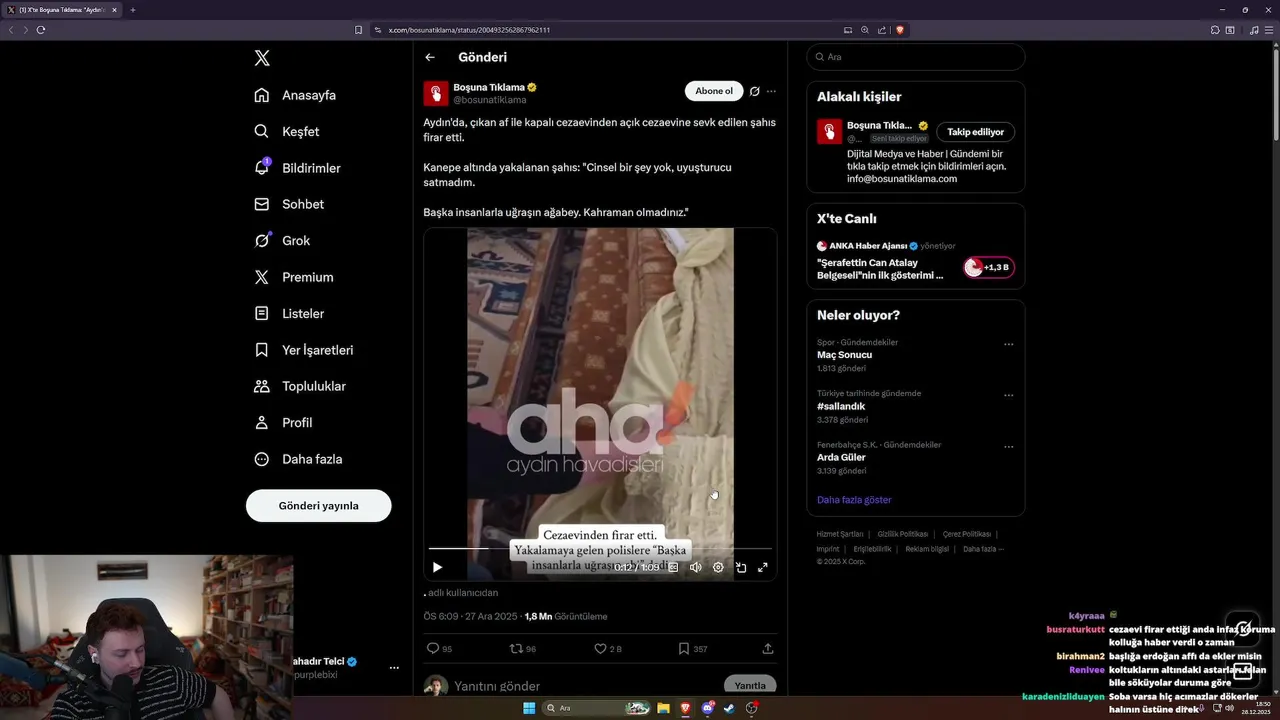Expand footer Daha fazla ··· menu
1280x720 pixels.
pos(983,549)
